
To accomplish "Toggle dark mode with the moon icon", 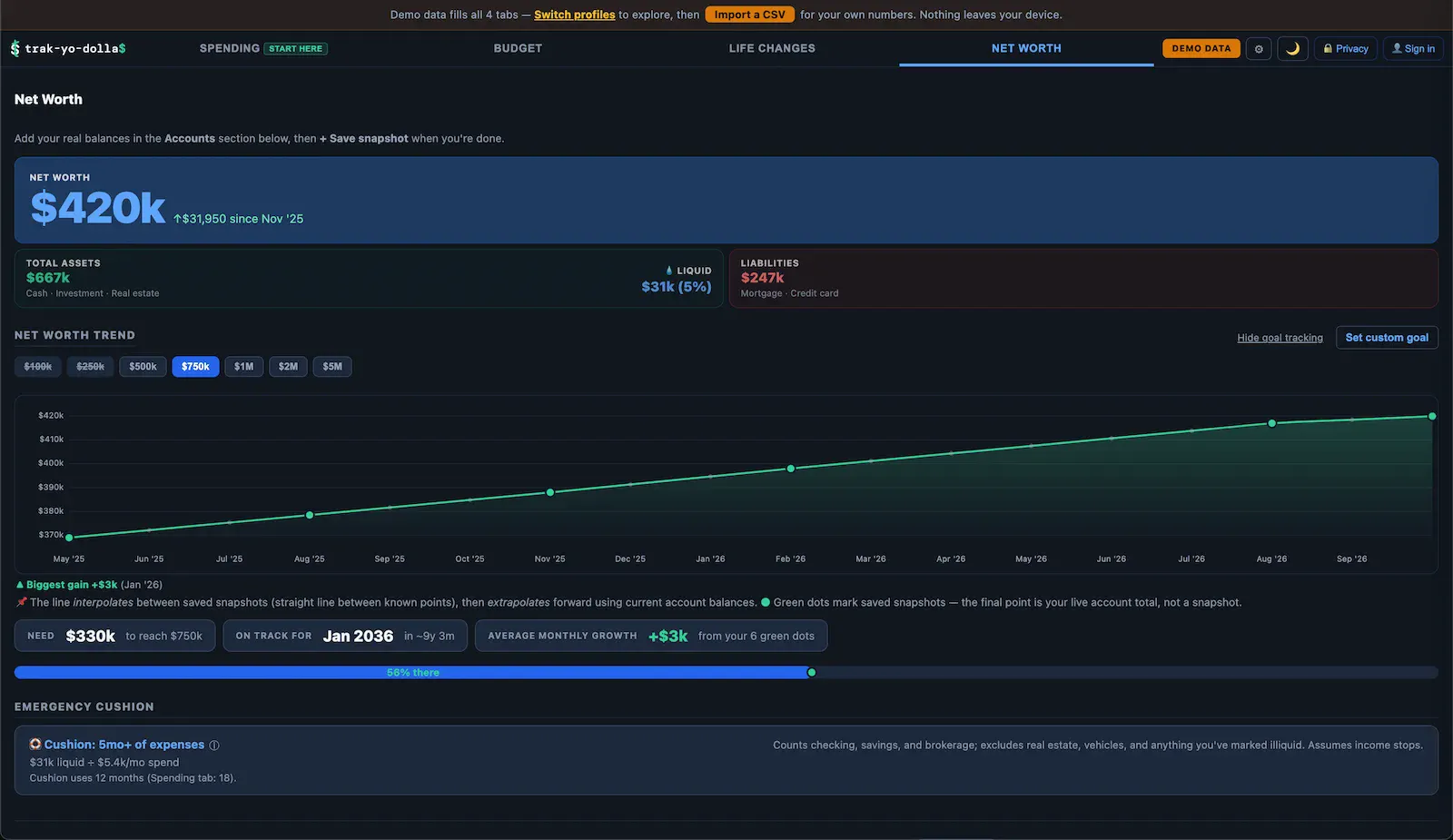I will [x=1292, y=49].
